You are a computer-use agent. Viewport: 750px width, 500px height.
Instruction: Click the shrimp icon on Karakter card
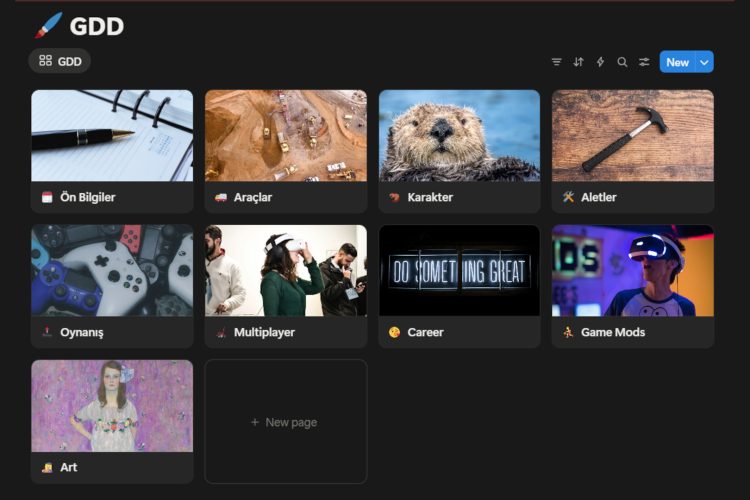coord(394,197)
